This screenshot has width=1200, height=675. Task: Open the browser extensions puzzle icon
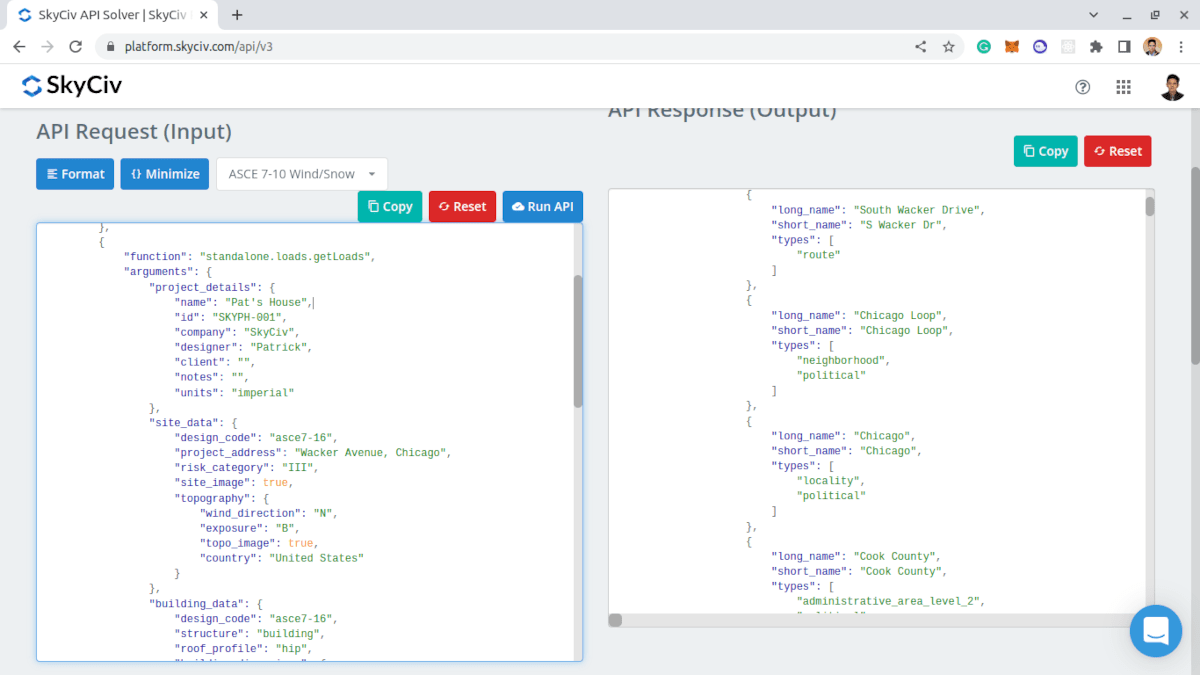tap(1095, 46)
